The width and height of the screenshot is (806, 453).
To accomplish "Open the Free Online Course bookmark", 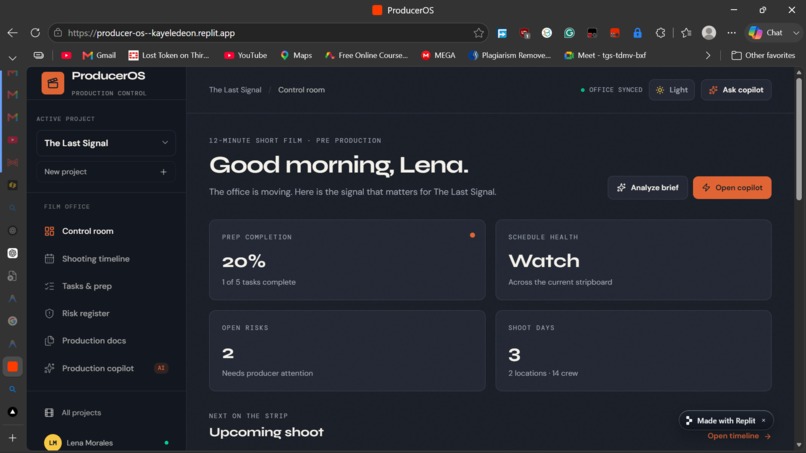I will click(367, 55).
